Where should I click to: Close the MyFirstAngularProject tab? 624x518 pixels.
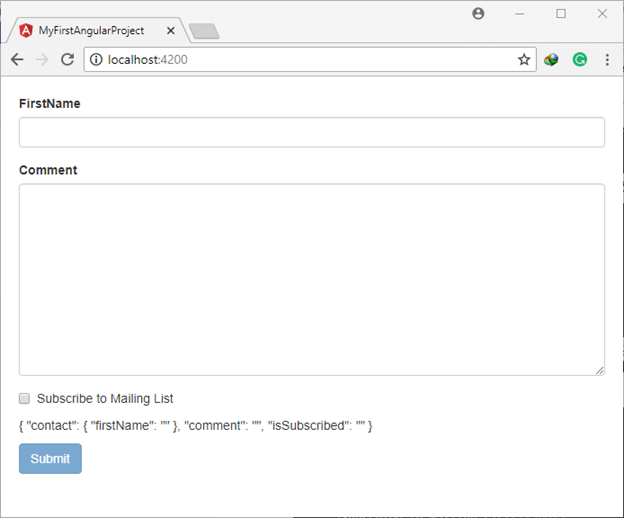coord(171,31)
